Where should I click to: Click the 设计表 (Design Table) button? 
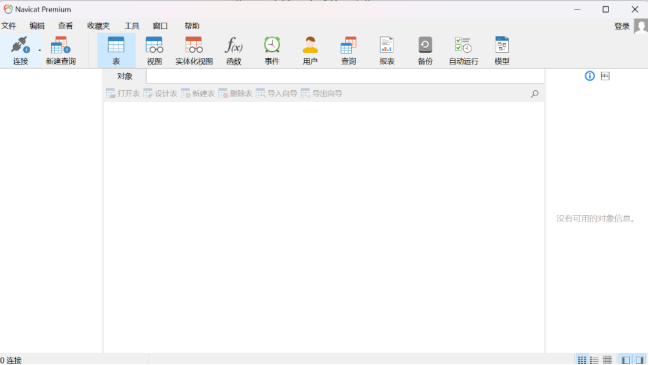coord(160,94)
